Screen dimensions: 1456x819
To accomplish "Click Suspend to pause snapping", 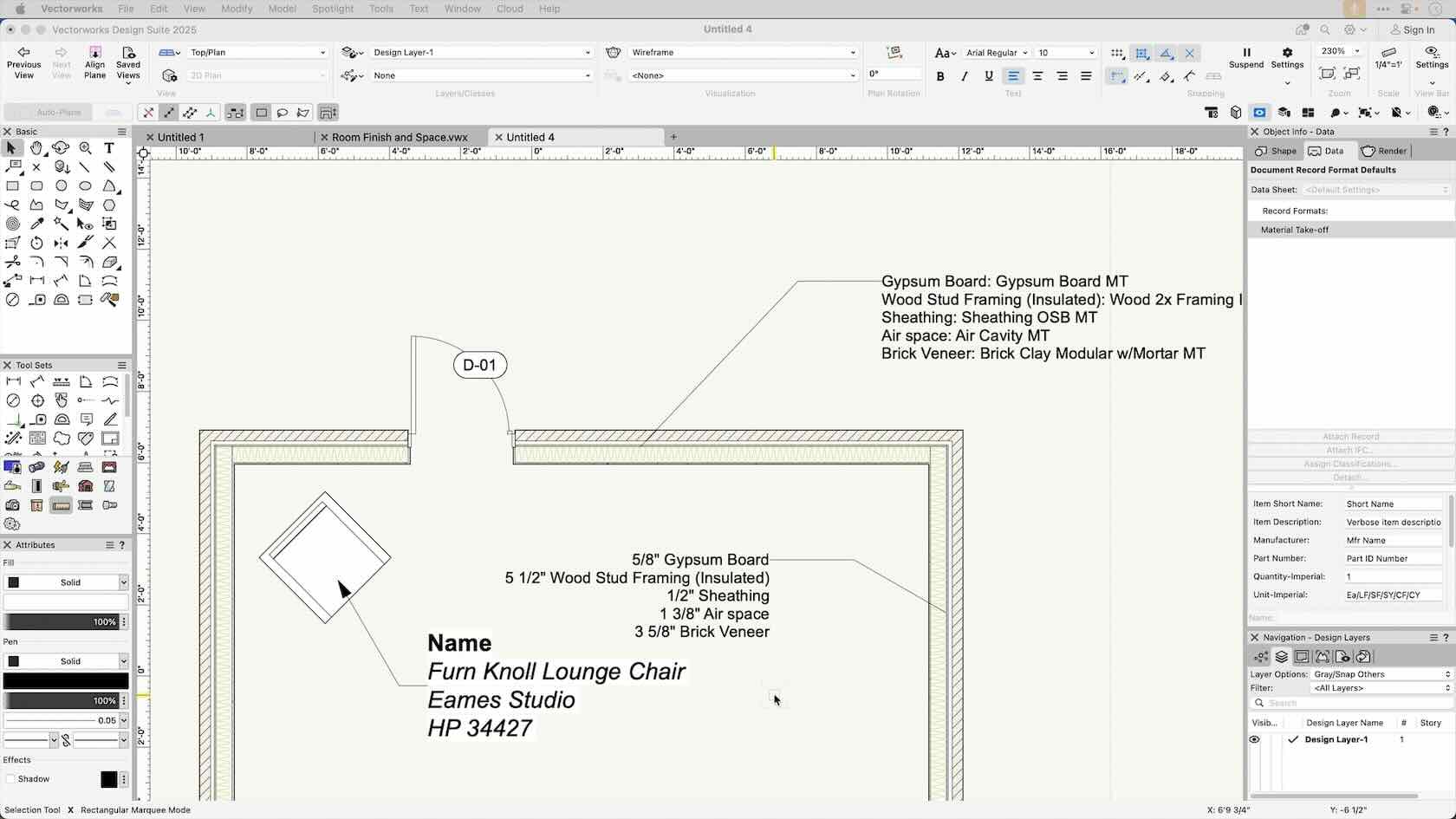I will 1245,59.
